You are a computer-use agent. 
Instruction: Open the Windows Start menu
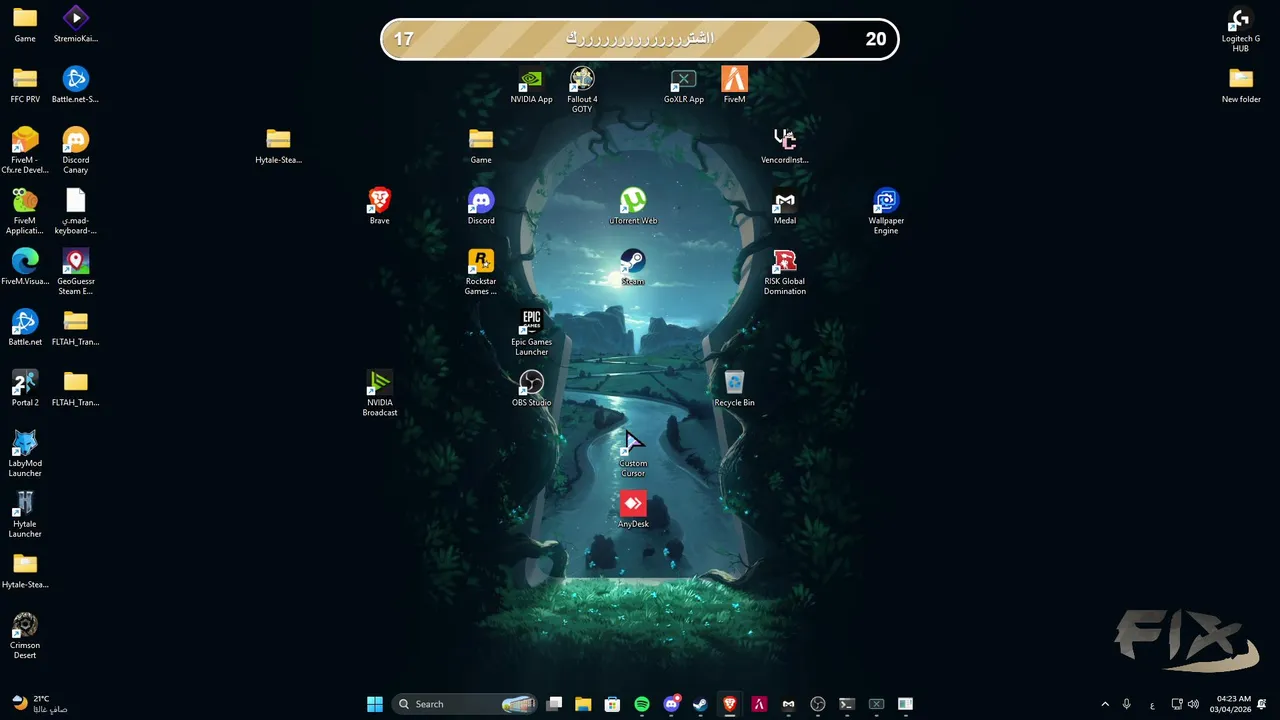point(375,704)
